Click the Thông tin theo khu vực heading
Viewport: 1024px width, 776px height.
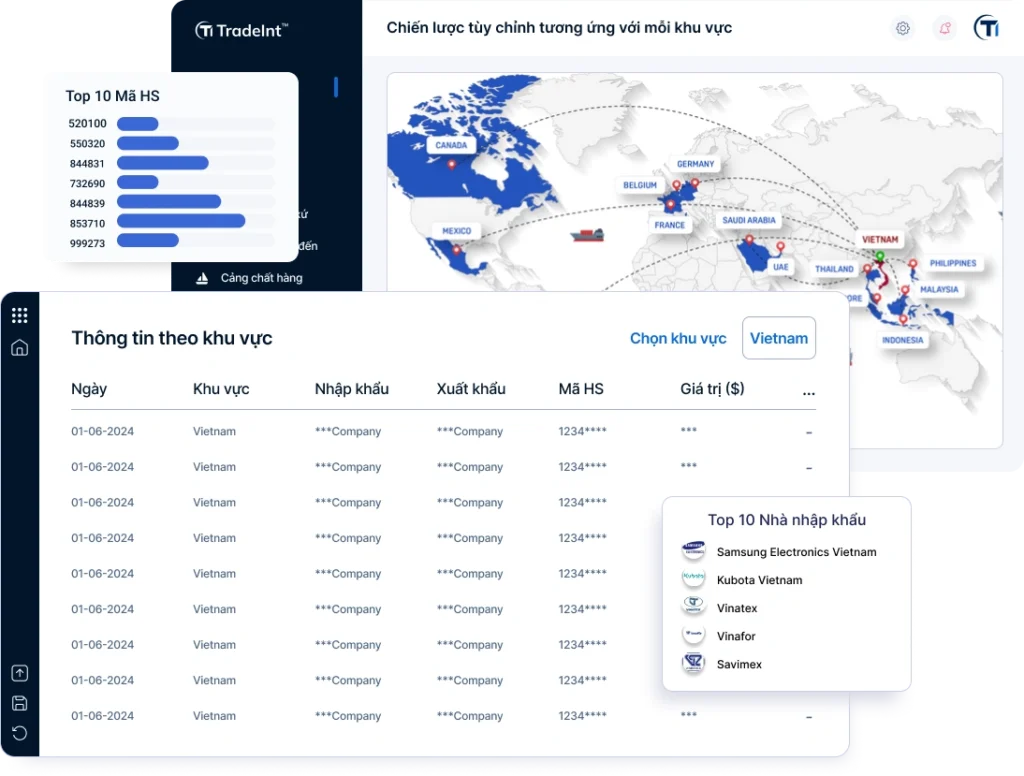[x=172, y=338]
